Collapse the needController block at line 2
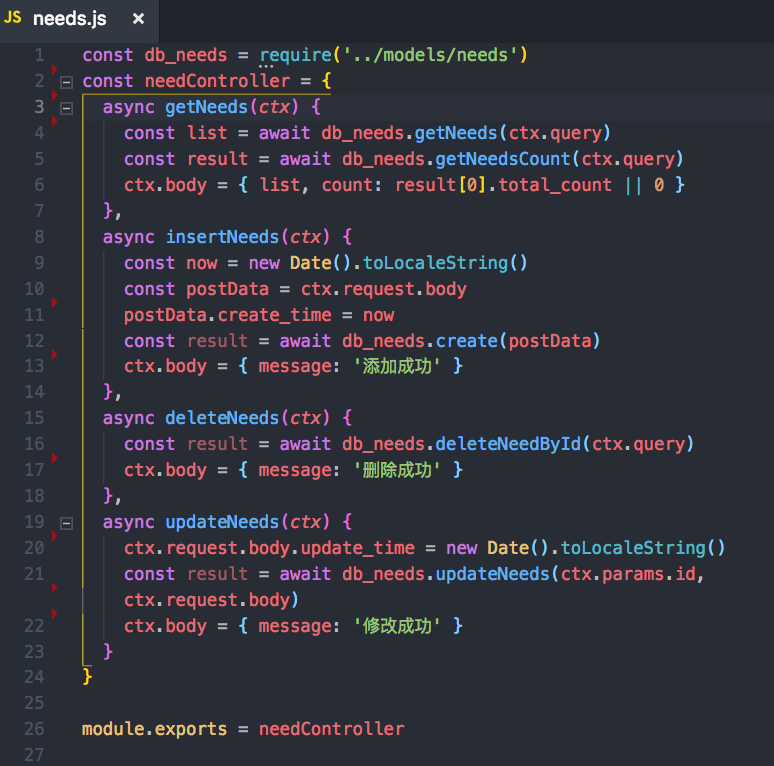Viewport: 774px width, 766px height. click(x=66, y=82)
